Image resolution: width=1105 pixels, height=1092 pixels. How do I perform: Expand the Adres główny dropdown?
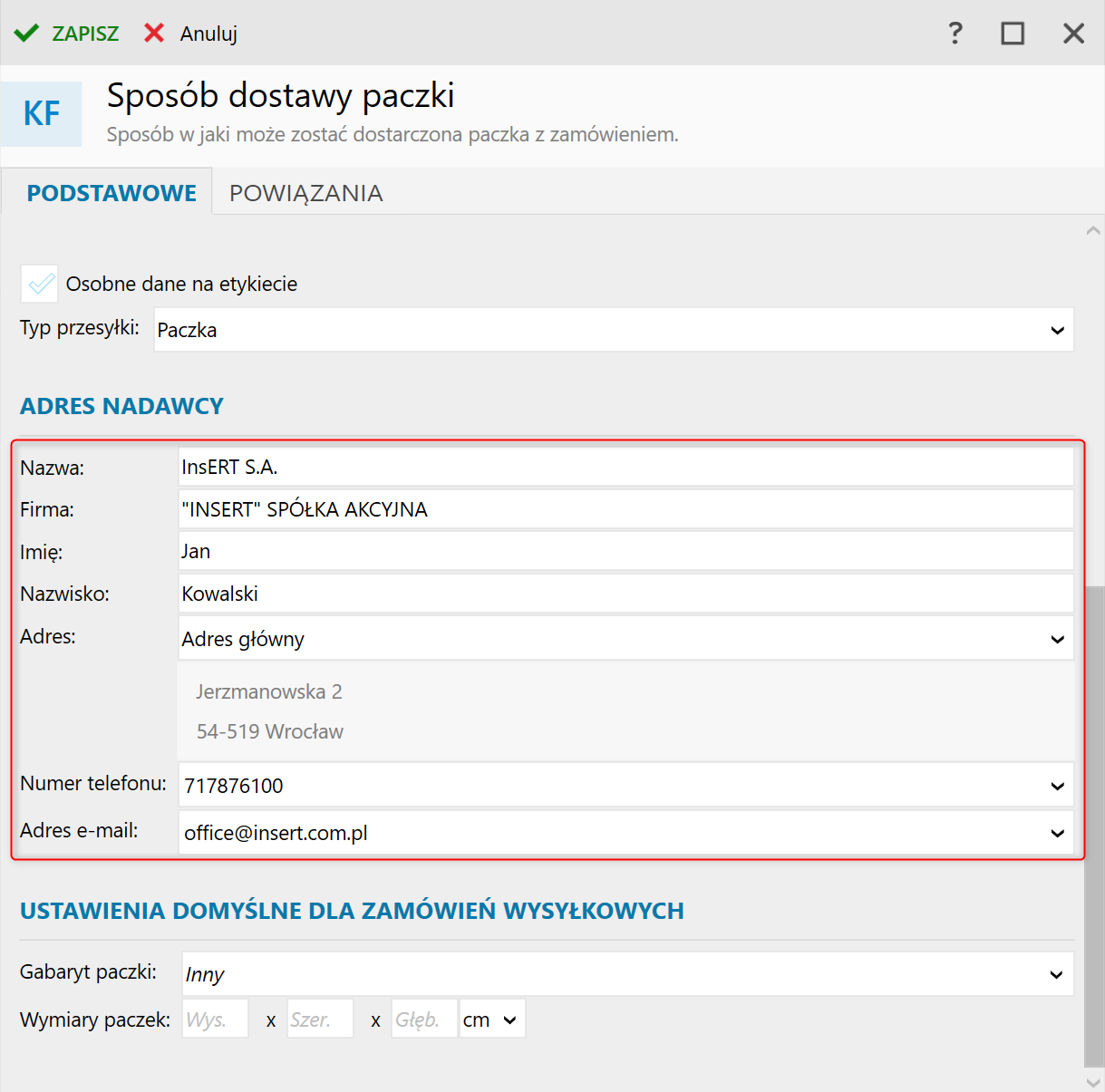click(x=626, y=639)
